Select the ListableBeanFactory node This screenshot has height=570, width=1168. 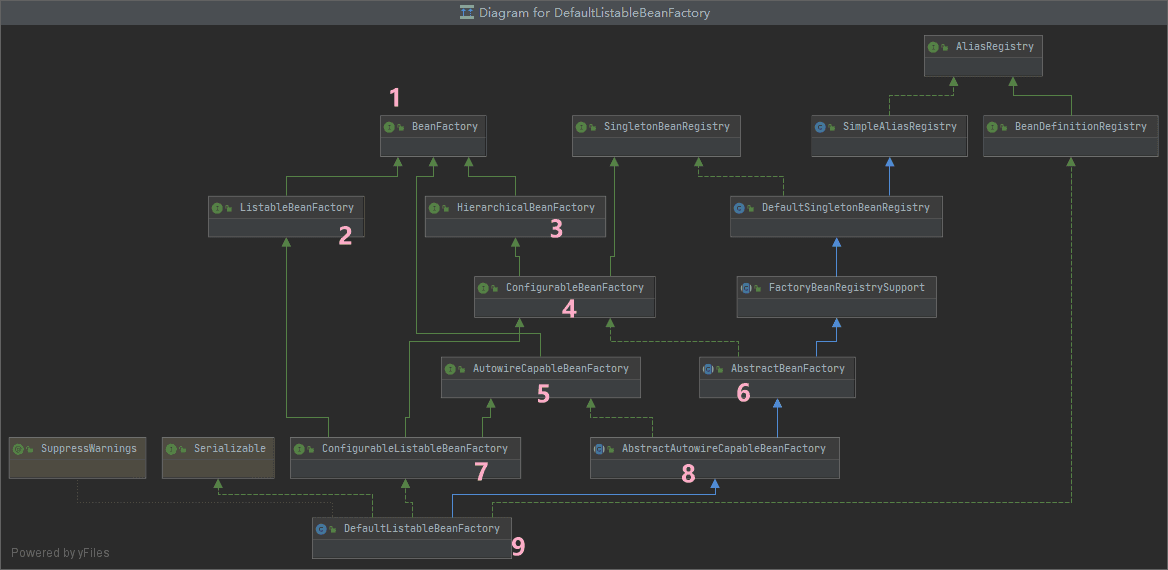[x=286, y=216]
